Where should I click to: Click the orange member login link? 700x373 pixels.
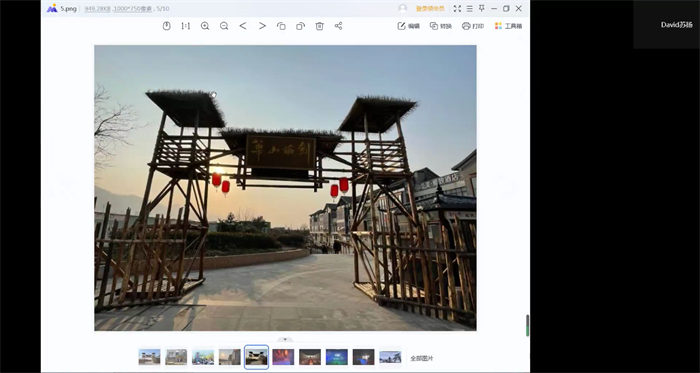(x=430, y=8)
